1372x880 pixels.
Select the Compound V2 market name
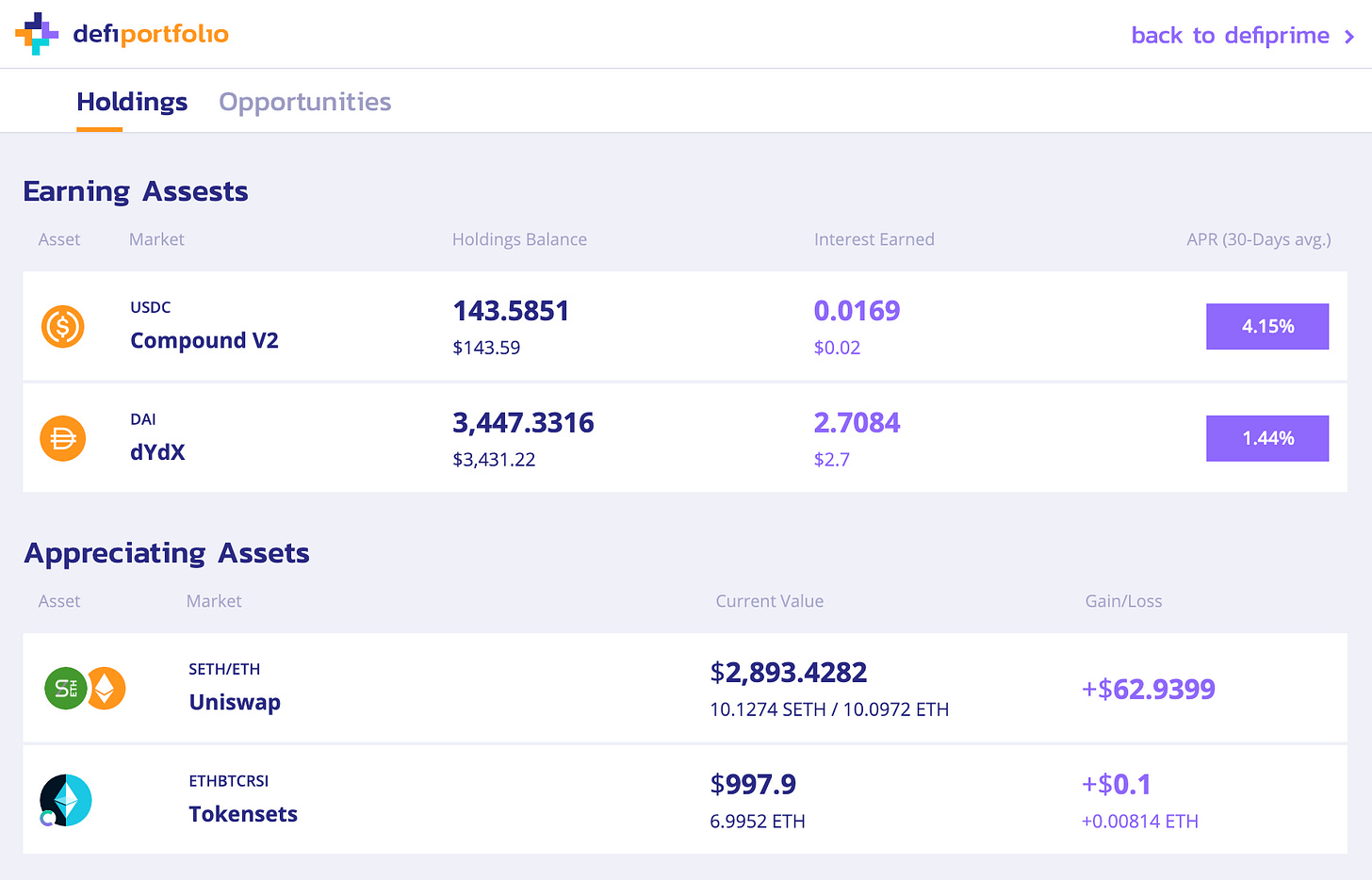(x=204, y=340)
